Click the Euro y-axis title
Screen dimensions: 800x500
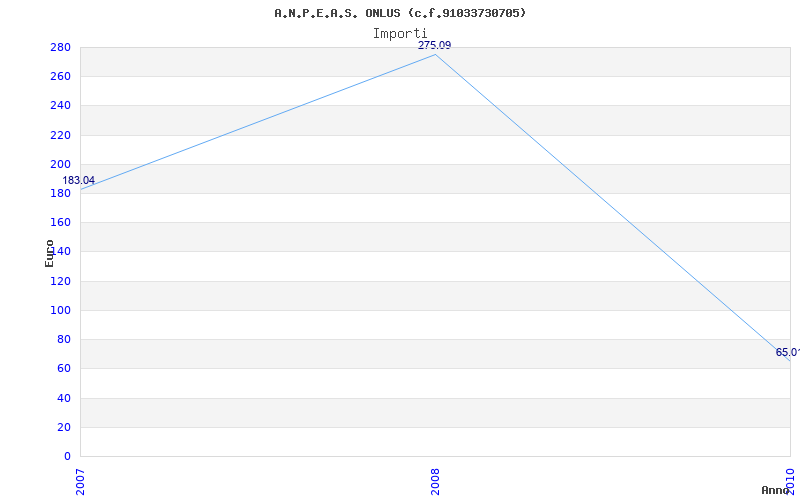pyautogui.click(x=49, y=253)
